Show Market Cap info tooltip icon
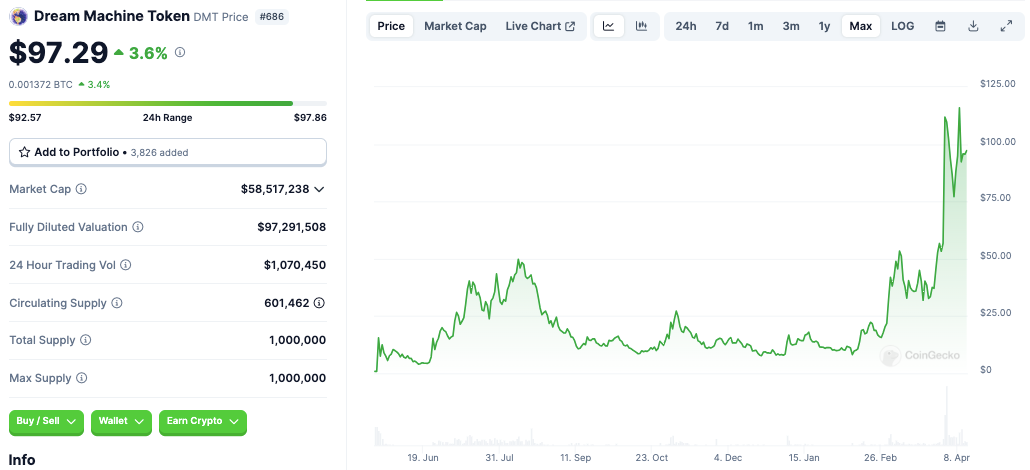 coord(81,189)
